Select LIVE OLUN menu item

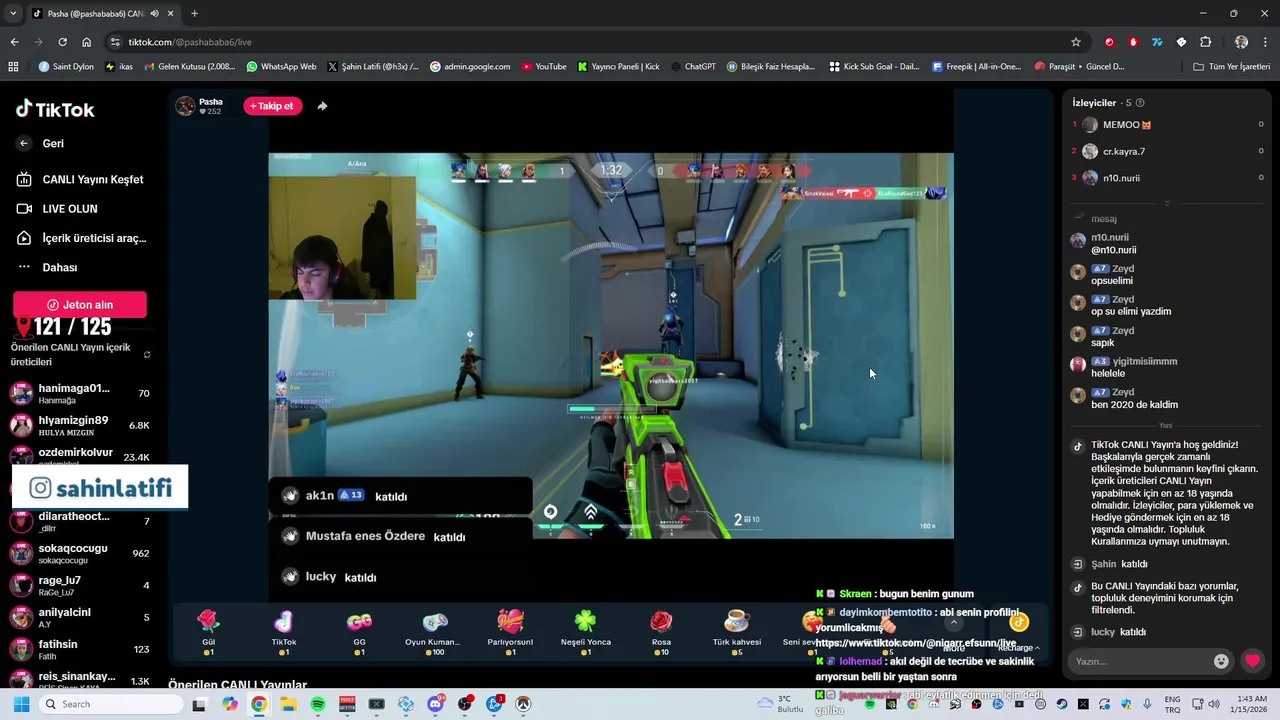pyautogui.click(x=57, y=209)
